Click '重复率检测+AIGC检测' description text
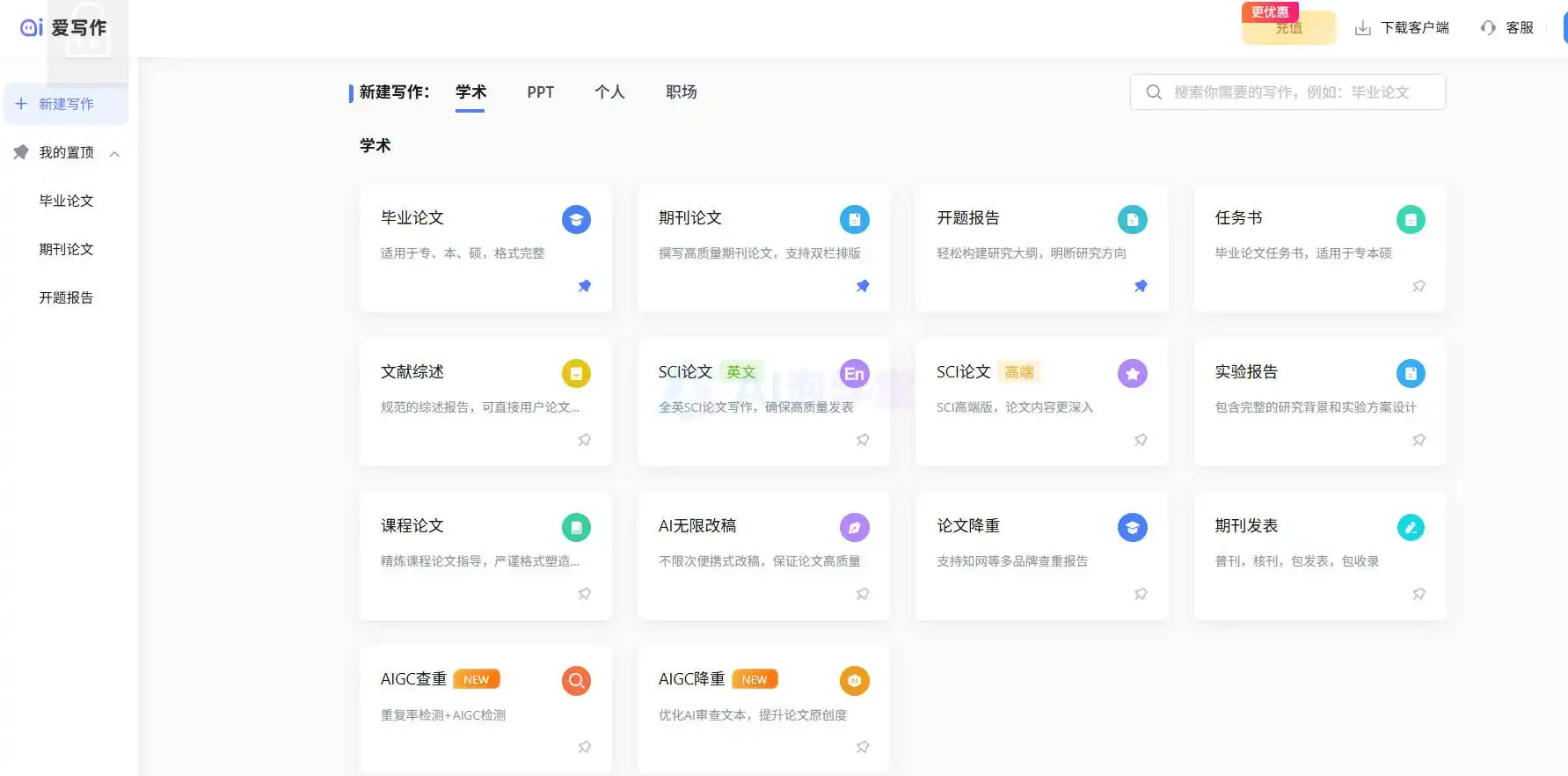 pyautogui.click(x=442, y=715)
